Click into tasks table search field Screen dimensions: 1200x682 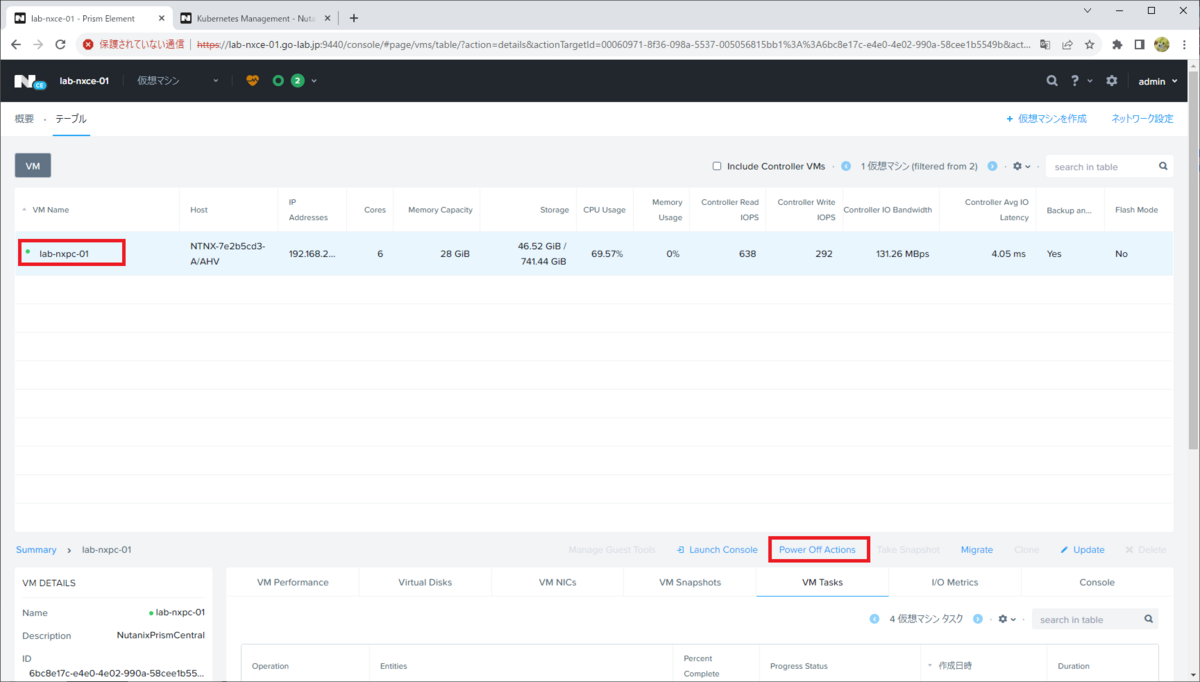tap(1086, 619)
